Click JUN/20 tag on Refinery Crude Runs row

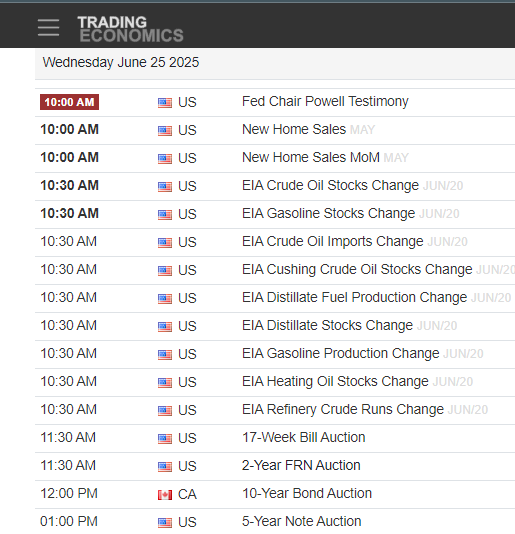[468, 410]
